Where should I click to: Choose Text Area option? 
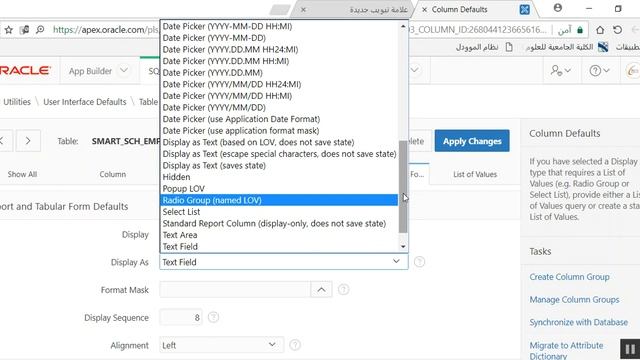(279, 235)
